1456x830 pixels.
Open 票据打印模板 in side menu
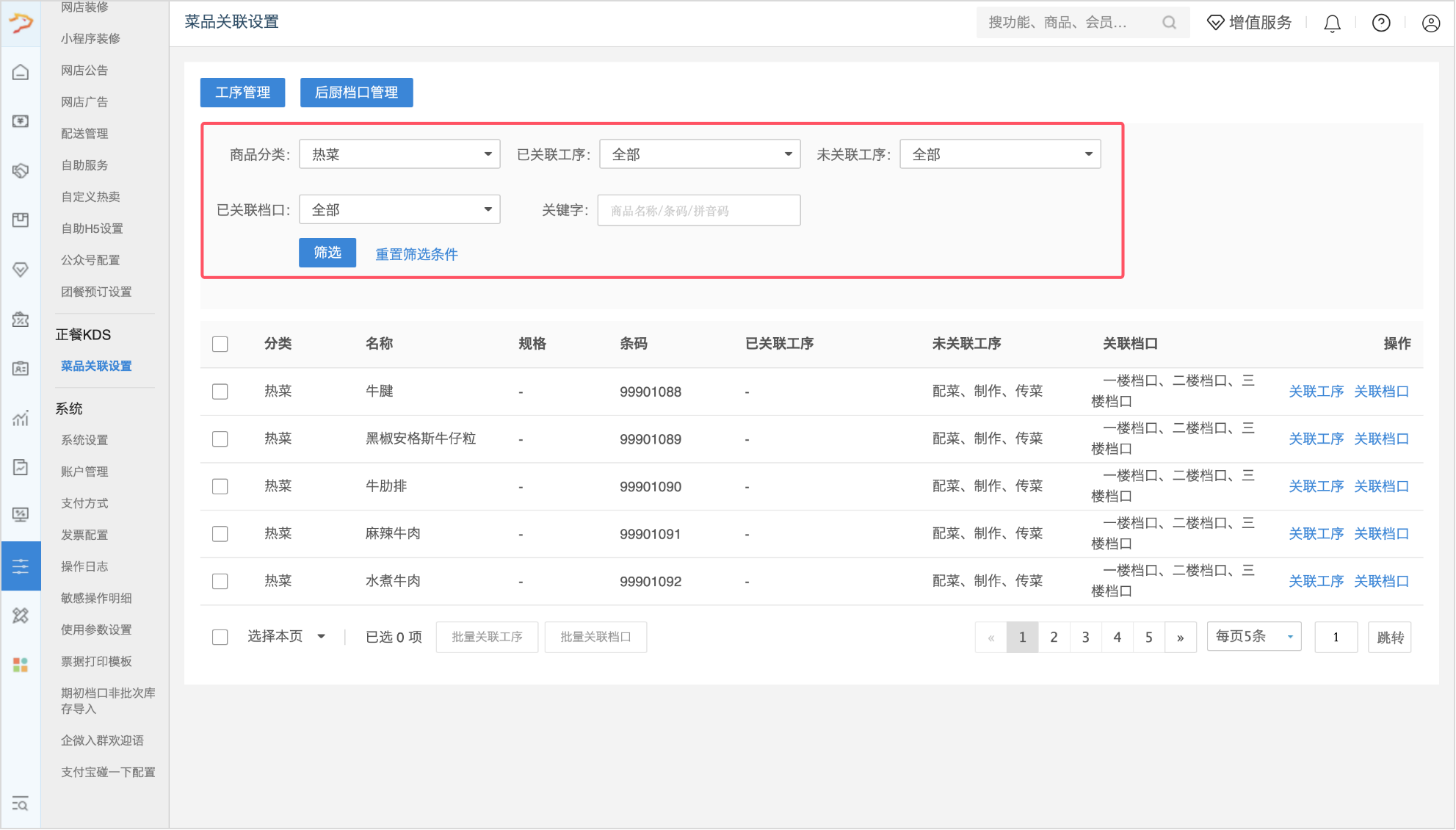96,661
